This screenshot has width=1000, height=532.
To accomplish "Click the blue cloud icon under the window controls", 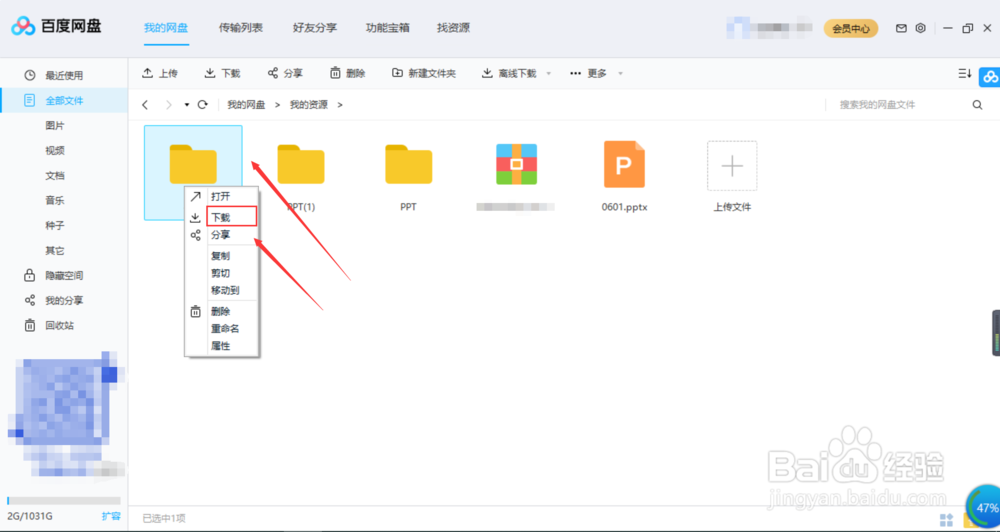I will point(990,77).
